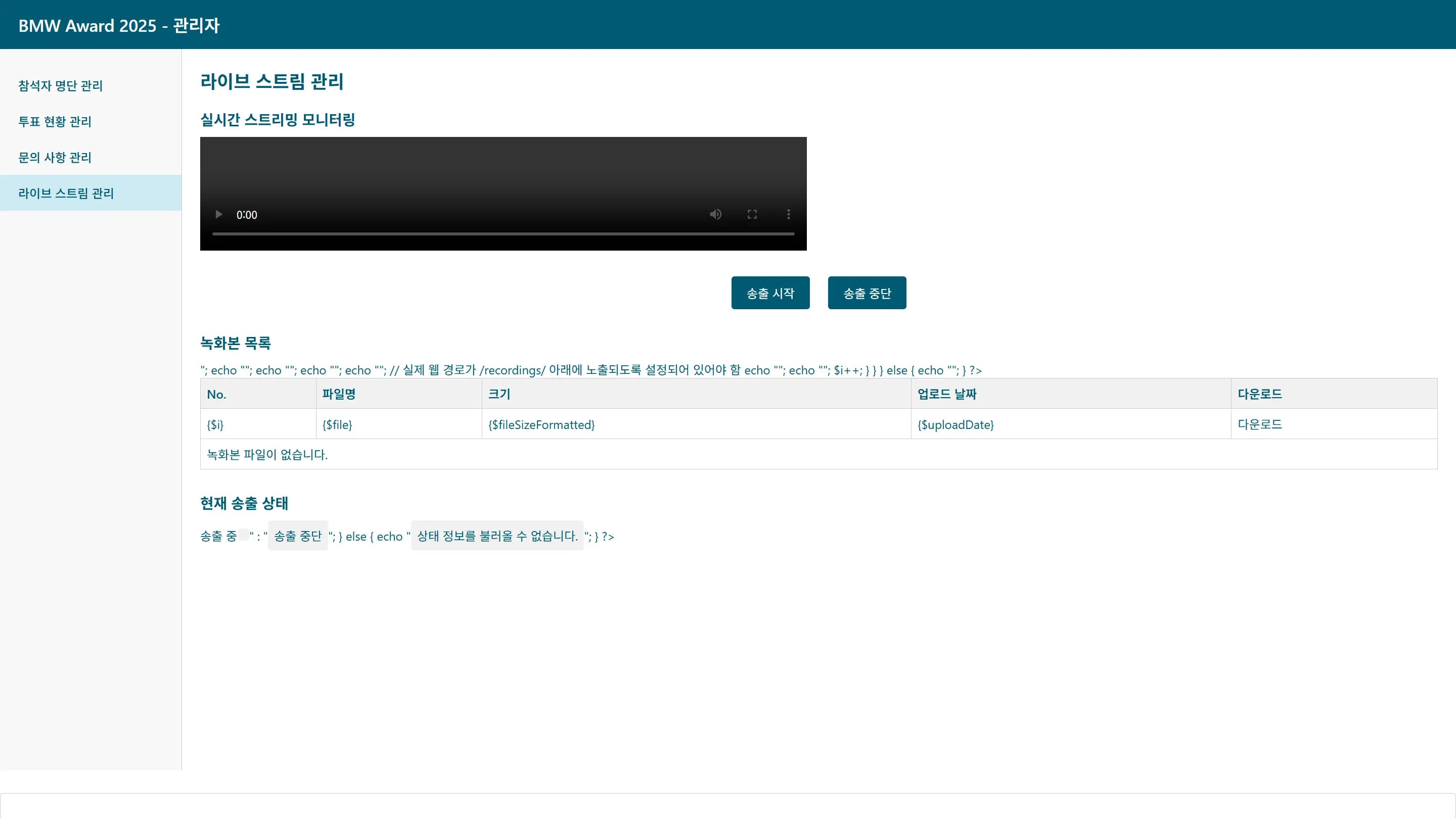Click the fullscreen icon in the monitoring player
1456x818 pixels.
[752, 214]
